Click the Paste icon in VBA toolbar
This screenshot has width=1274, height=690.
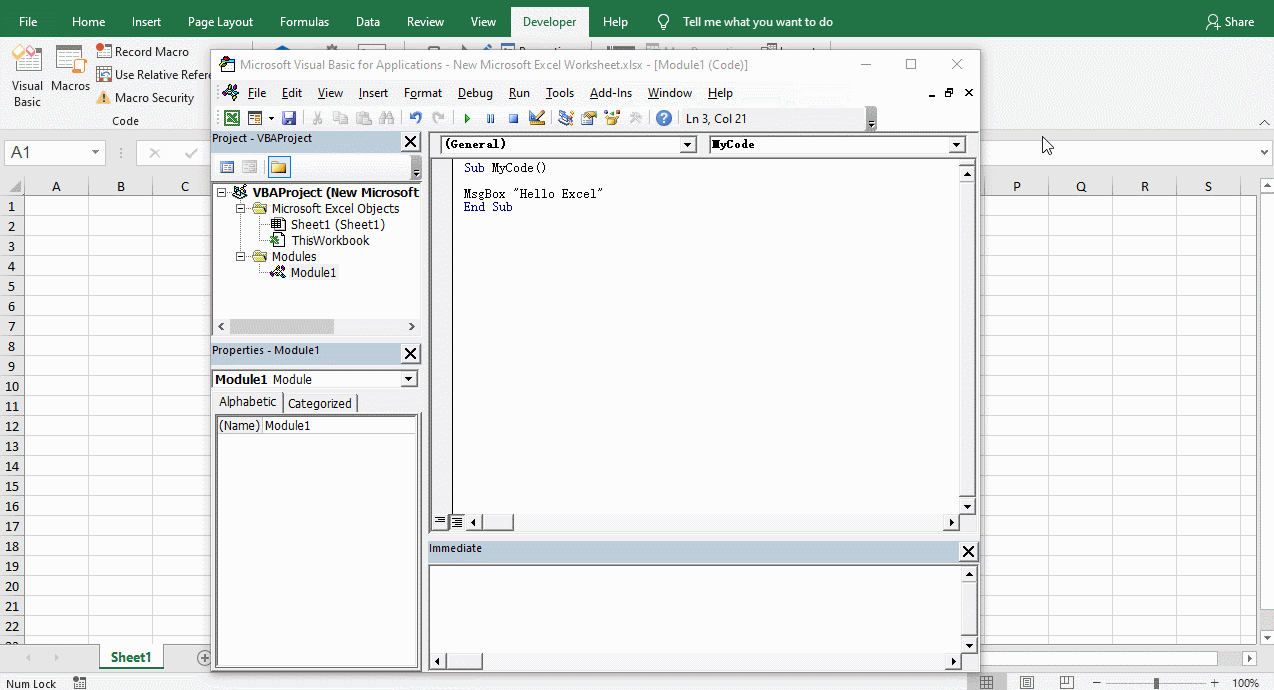click(x=363, y=118)
